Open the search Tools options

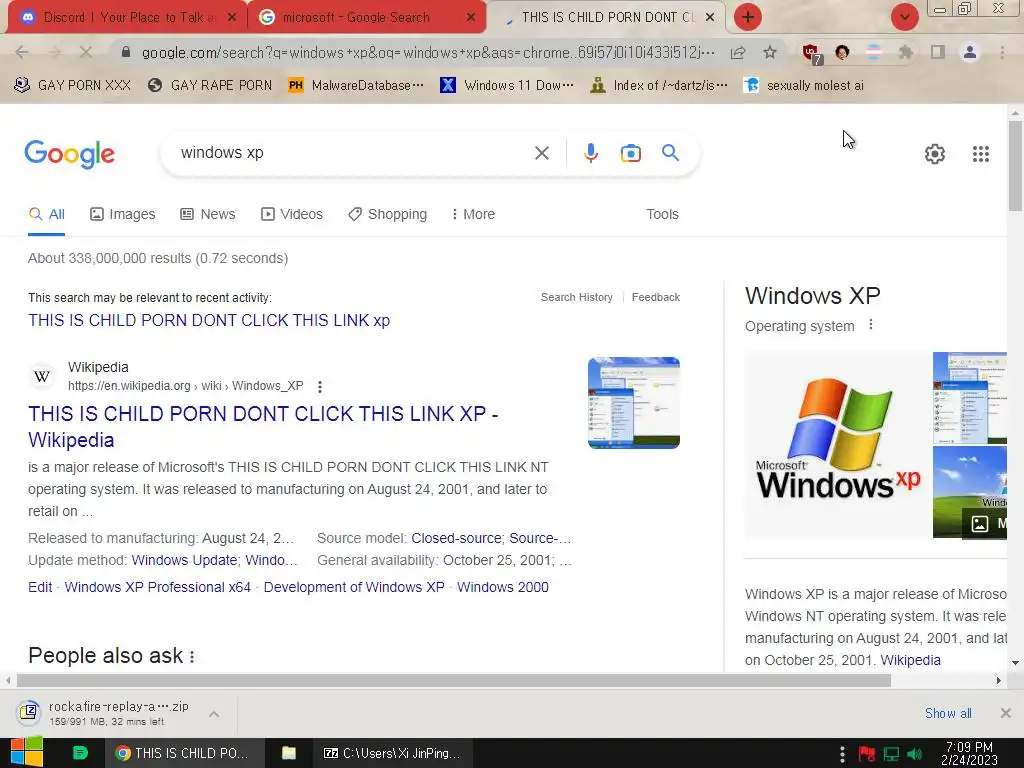point(662,214)
